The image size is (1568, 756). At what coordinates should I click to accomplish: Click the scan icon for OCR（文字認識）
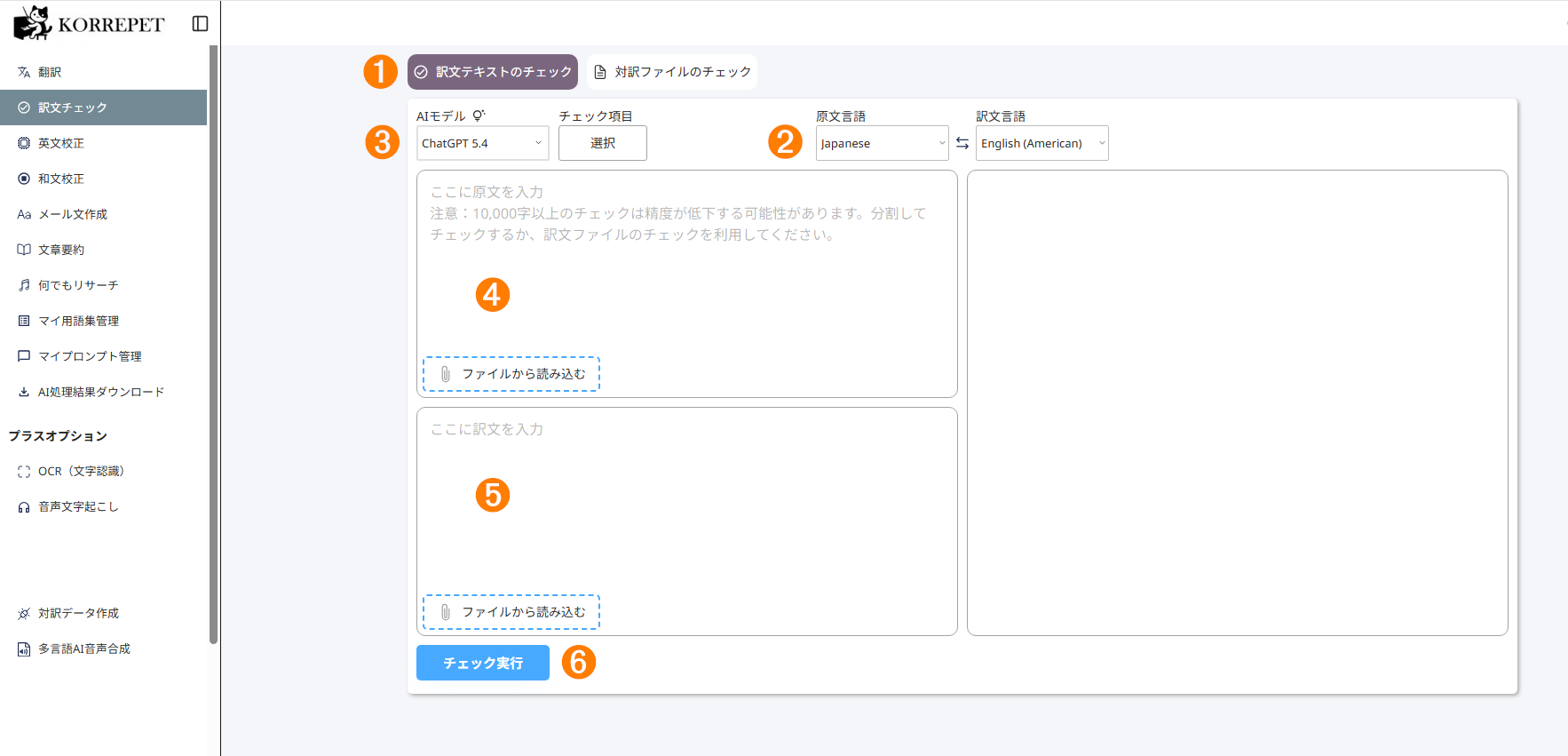pos(24,472)
